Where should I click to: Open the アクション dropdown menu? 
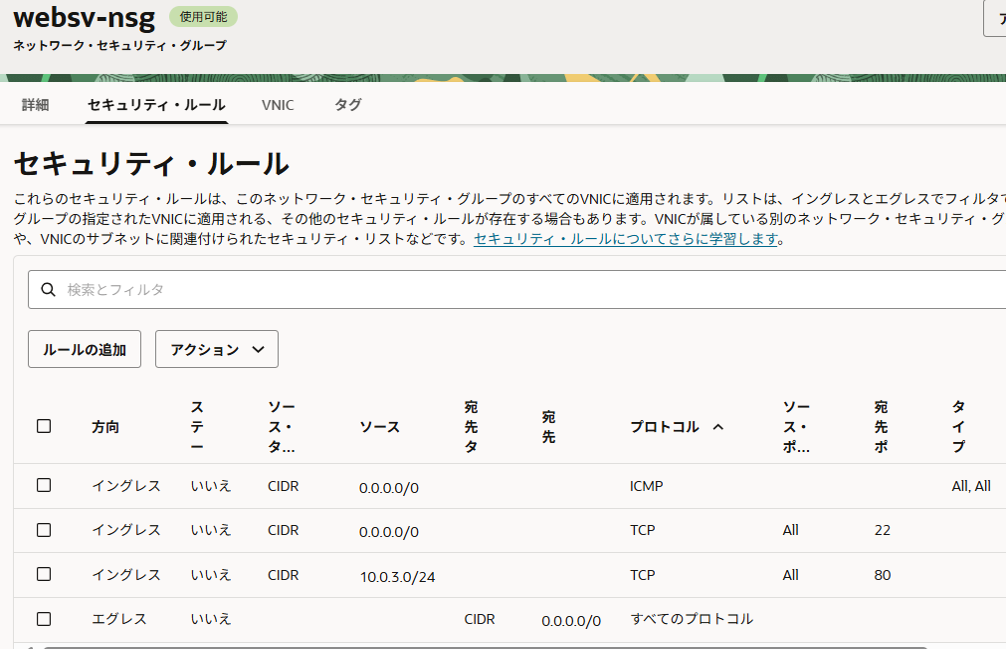click(216, 349)
